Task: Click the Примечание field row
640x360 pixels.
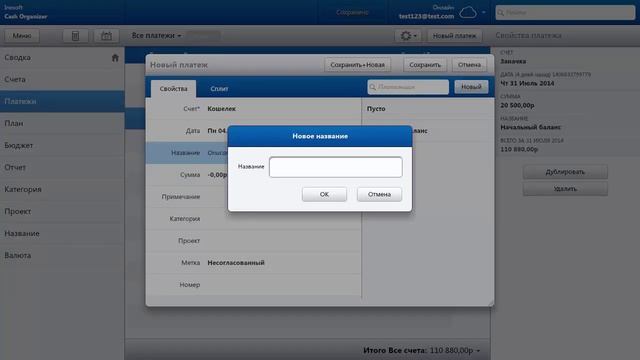Action: pyautogui.click(x=253, y=197)
